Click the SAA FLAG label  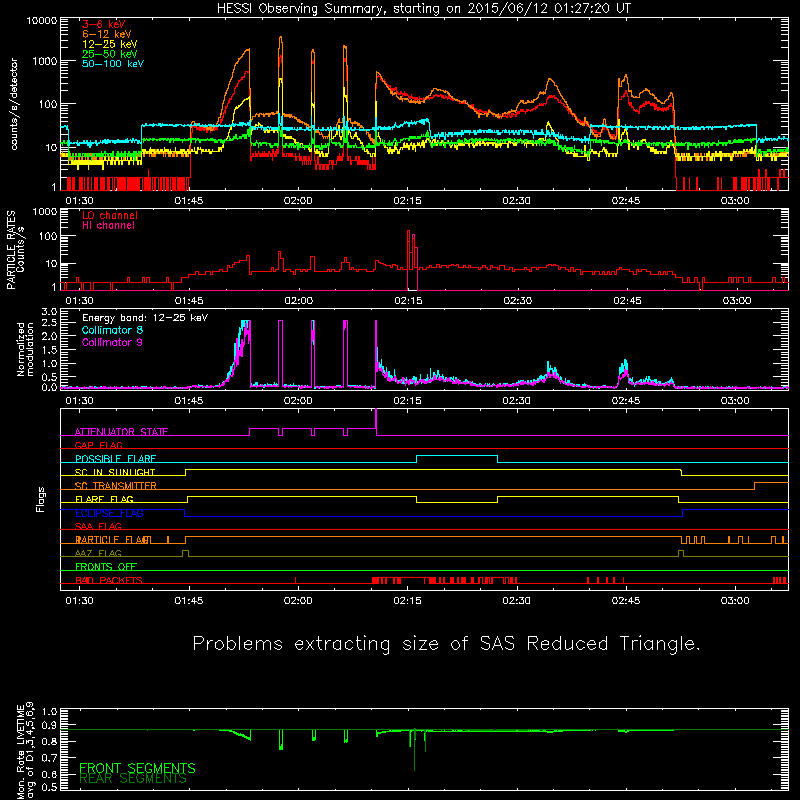(x=98, y=526)
